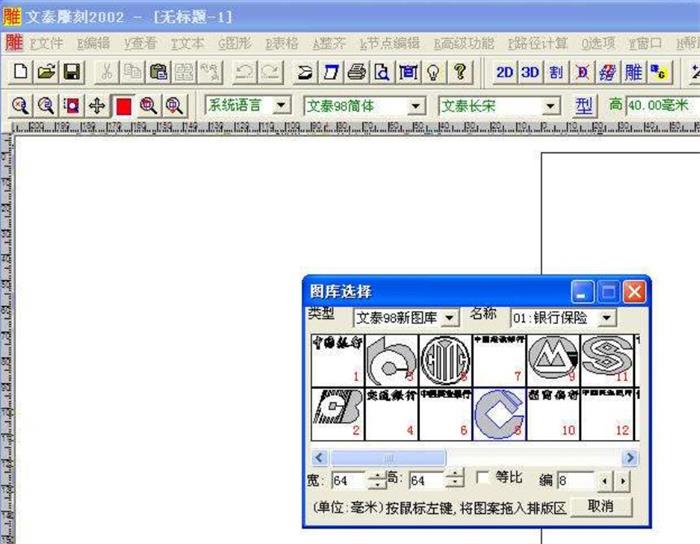This screenshot has height=544, width=700.
Task: Select the S-shaped logo thumbnail 11
Action: [607, 360]
